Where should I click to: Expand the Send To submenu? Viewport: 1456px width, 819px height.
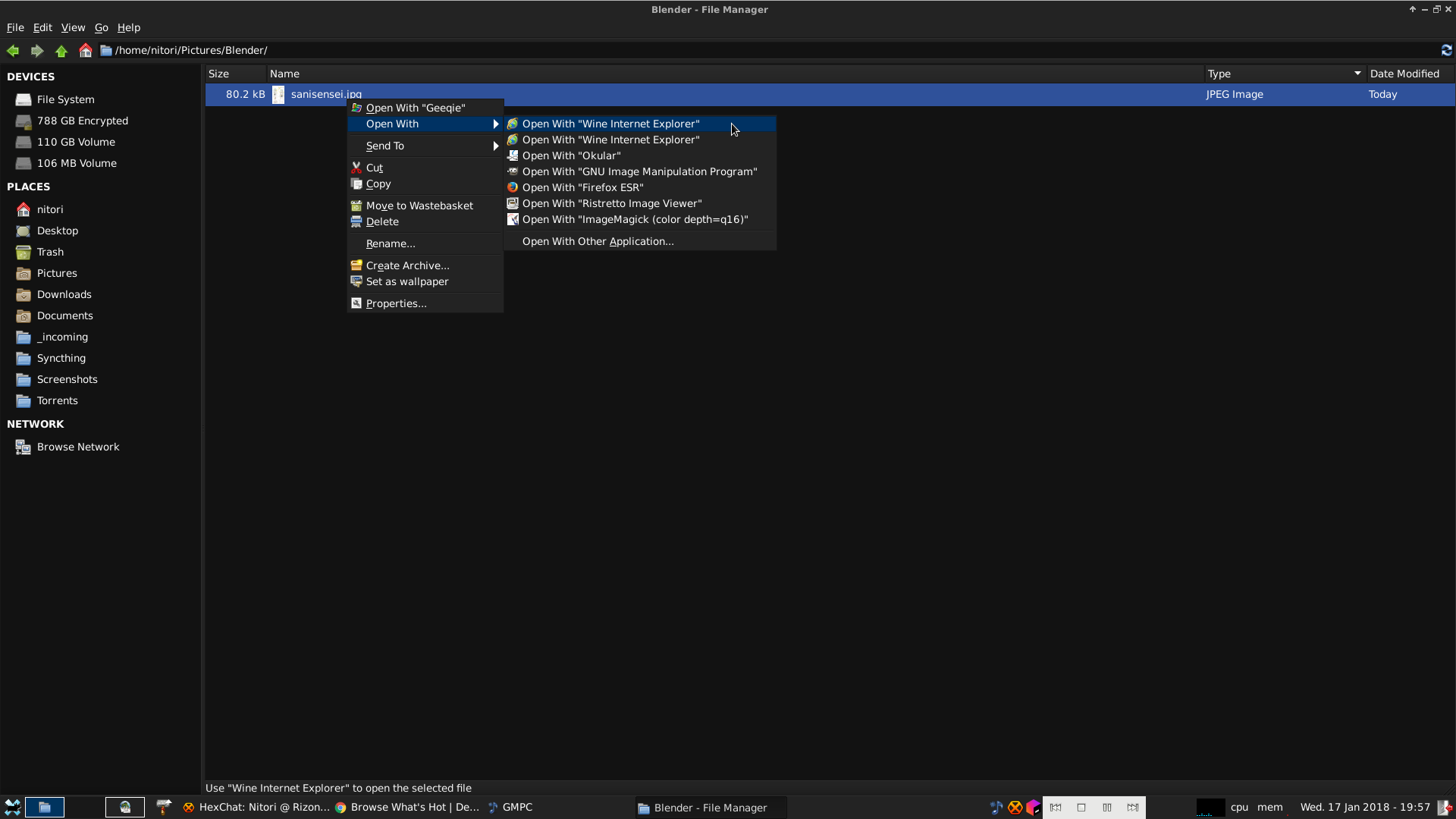[425, 146]
